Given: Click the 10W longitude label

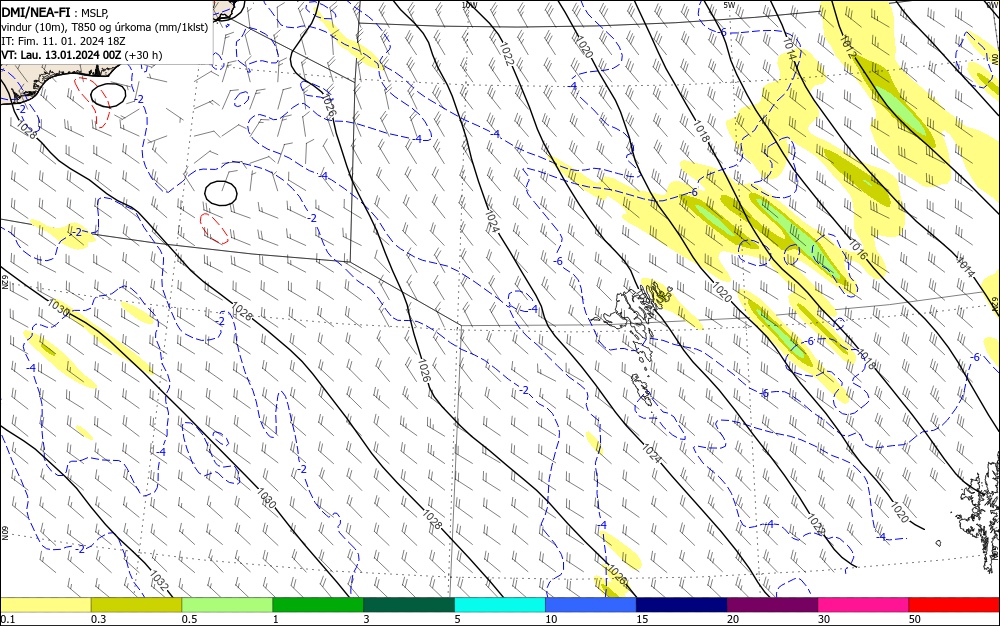Looking at the screenshot, I should [469, 4].
